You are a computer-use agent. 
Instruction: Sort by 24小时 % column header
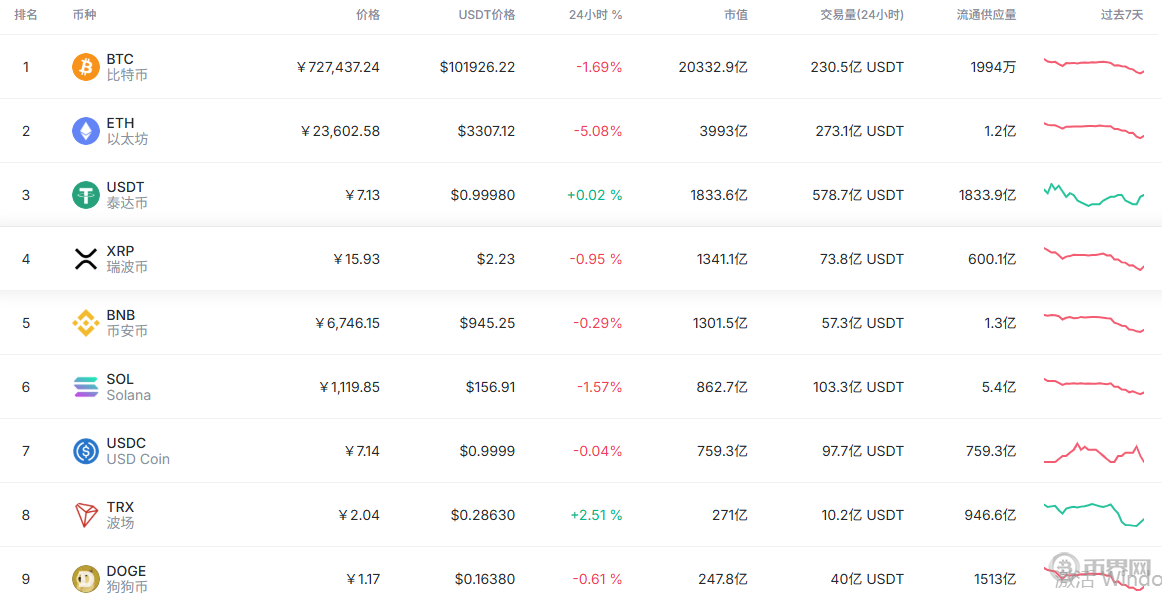point(595,15)
